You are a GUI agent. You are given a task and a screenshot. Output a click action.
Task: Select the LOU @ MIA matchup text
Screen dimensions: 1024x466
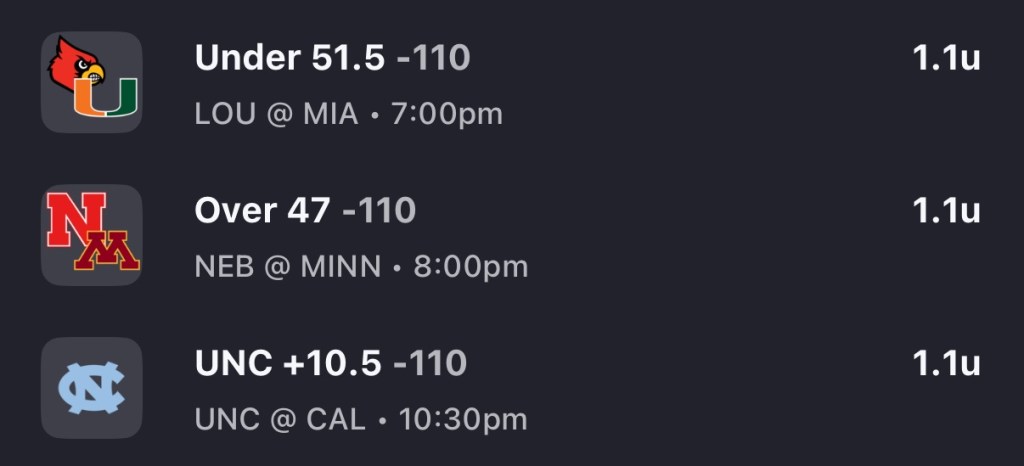(x=276, y=114)
